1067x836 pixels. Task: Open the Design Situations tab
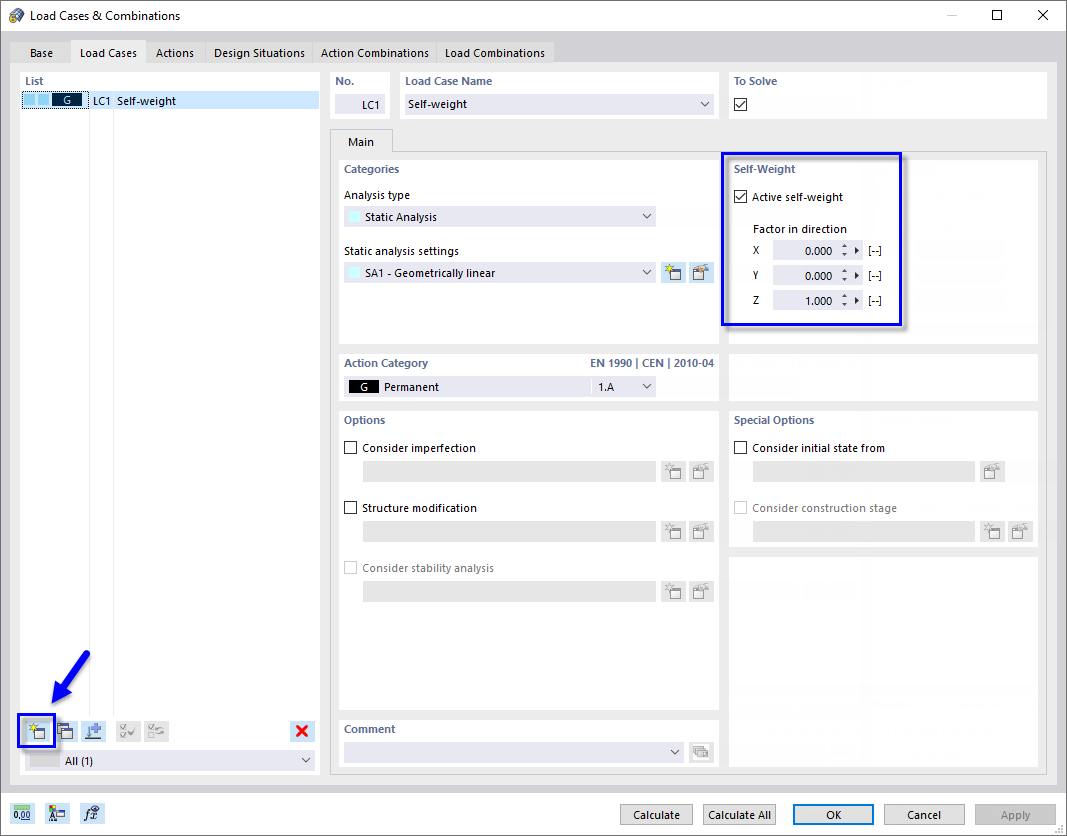(258, 52)
